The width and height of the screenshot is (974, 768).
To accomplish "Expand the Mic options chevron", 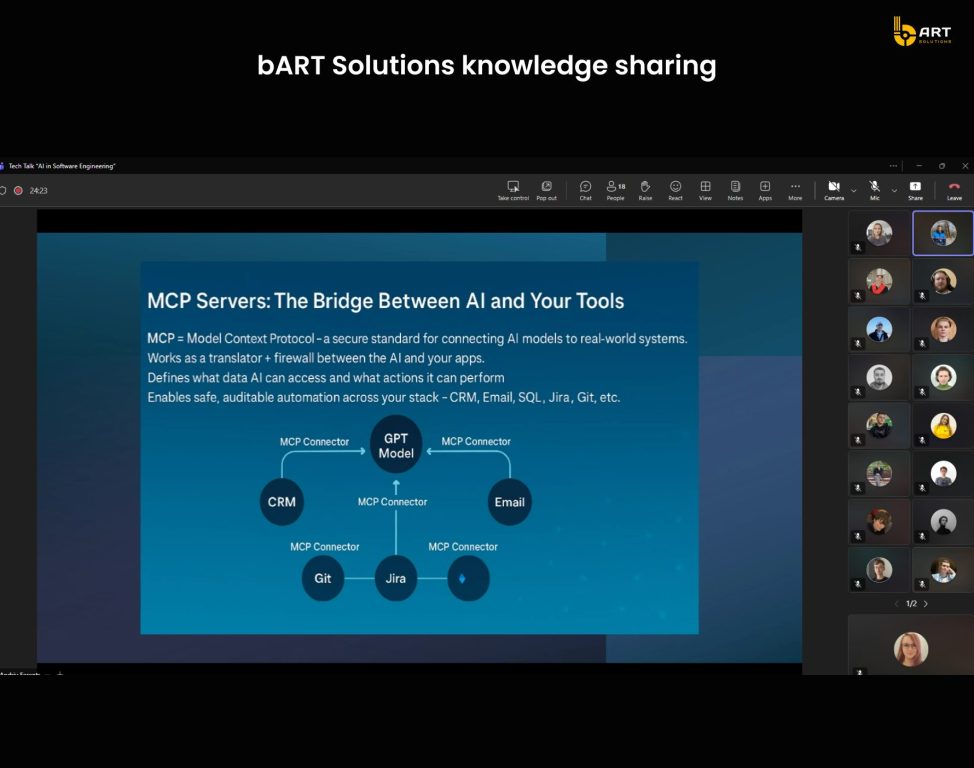I will 894,190.
